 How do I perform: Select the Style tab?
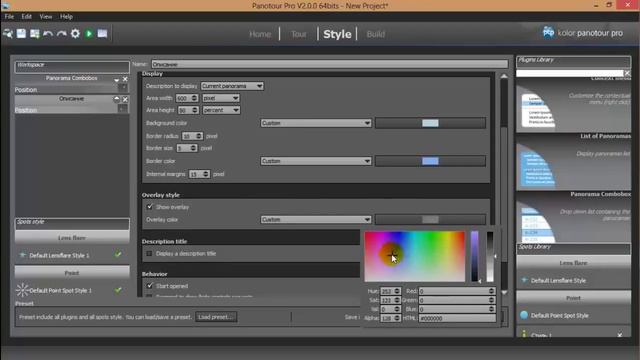(337, 34)
